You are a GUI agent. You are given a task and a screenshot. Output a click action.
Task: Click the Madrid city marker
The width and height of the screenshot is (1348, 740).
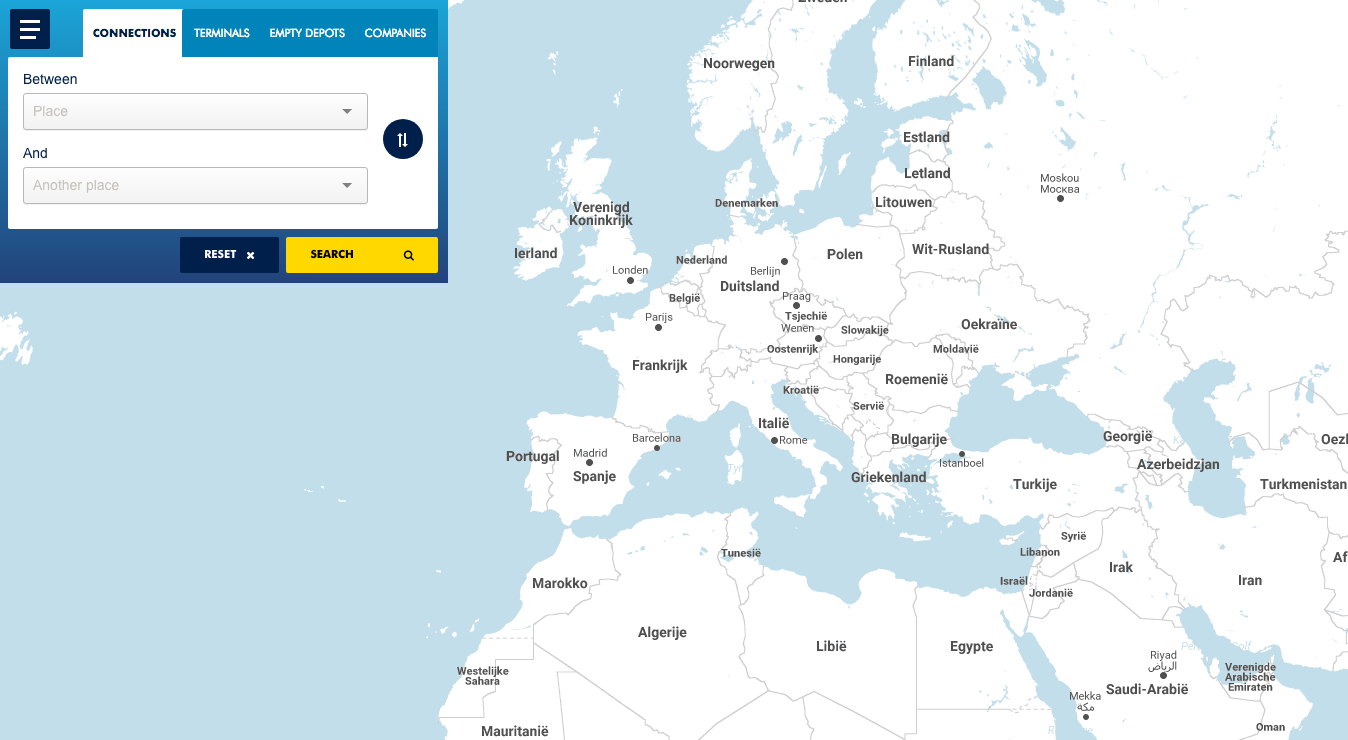coord(589,463)
